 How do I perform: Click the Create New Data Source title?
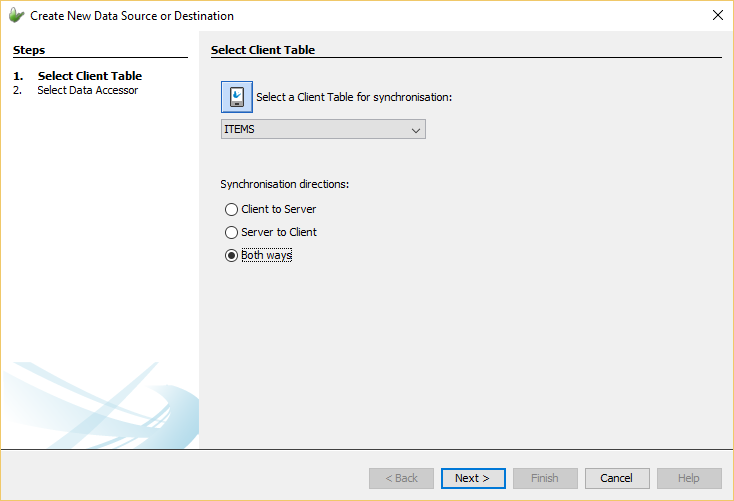click(x=132, y=16)
